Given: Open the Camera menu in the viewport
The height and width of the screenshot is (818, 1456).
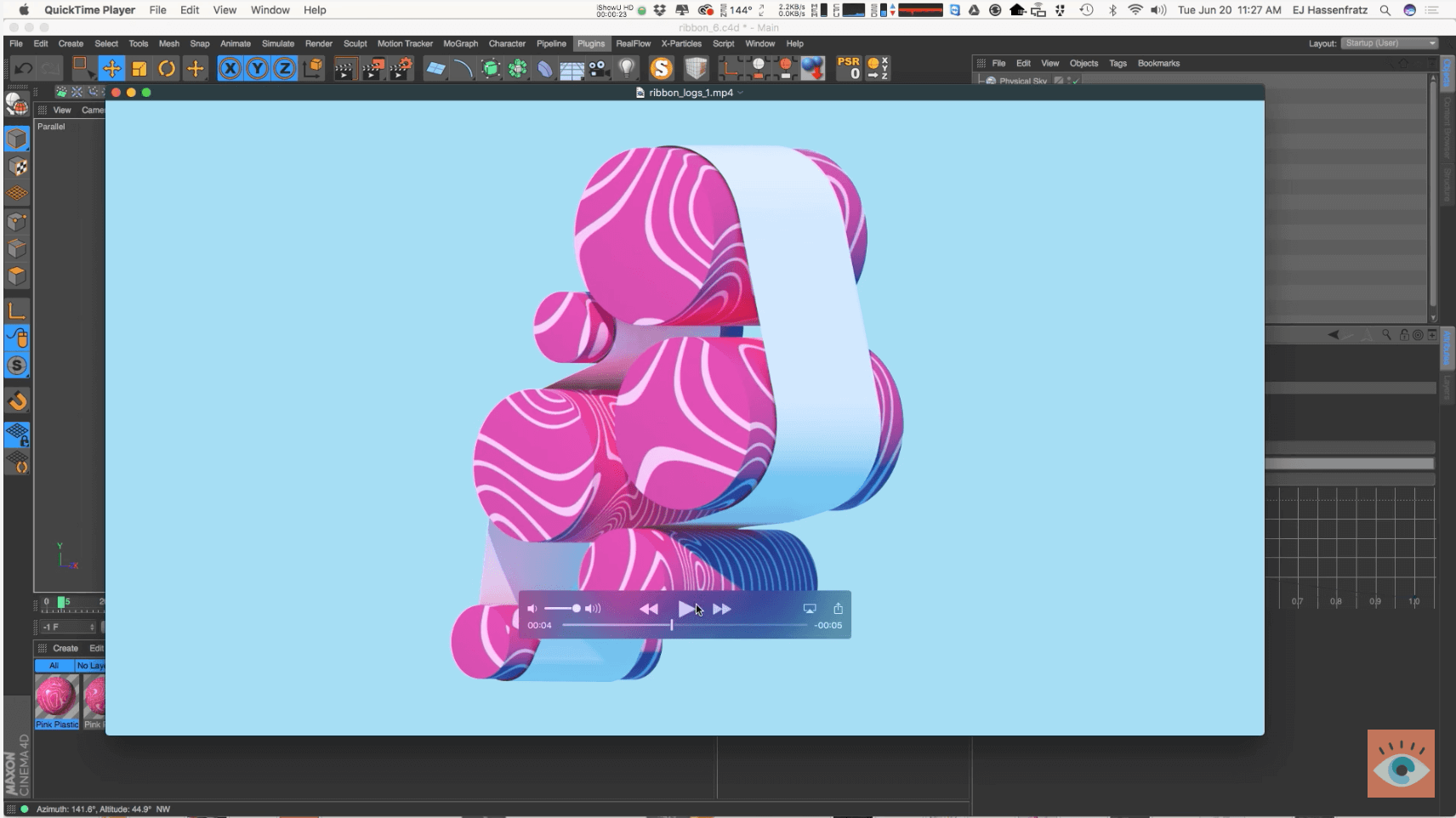Looking at the screenshot, I should click(94, 110).
